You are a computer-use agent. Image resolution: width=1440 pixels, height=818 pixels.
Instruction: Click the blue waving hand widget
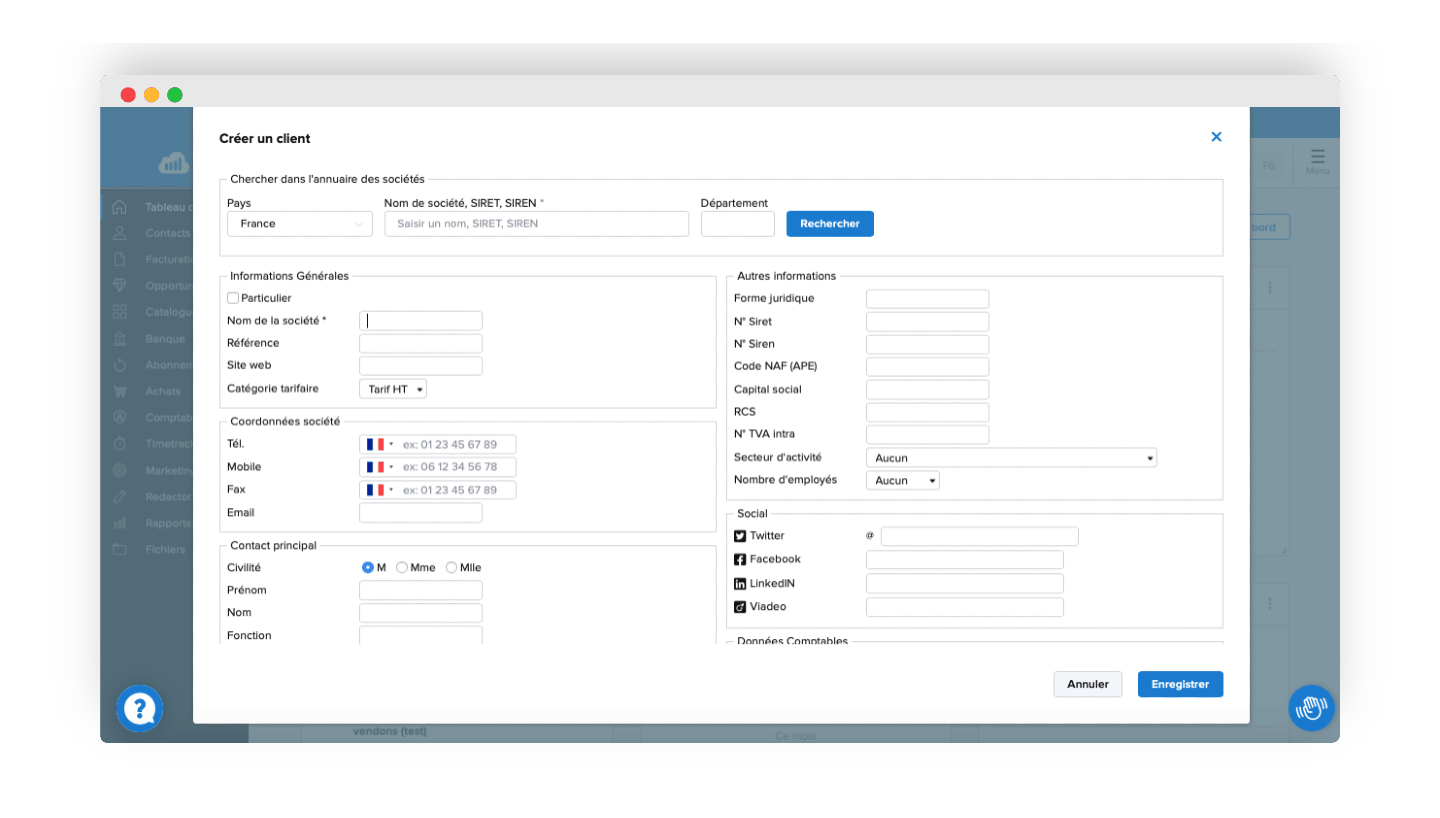[1311, 708]
